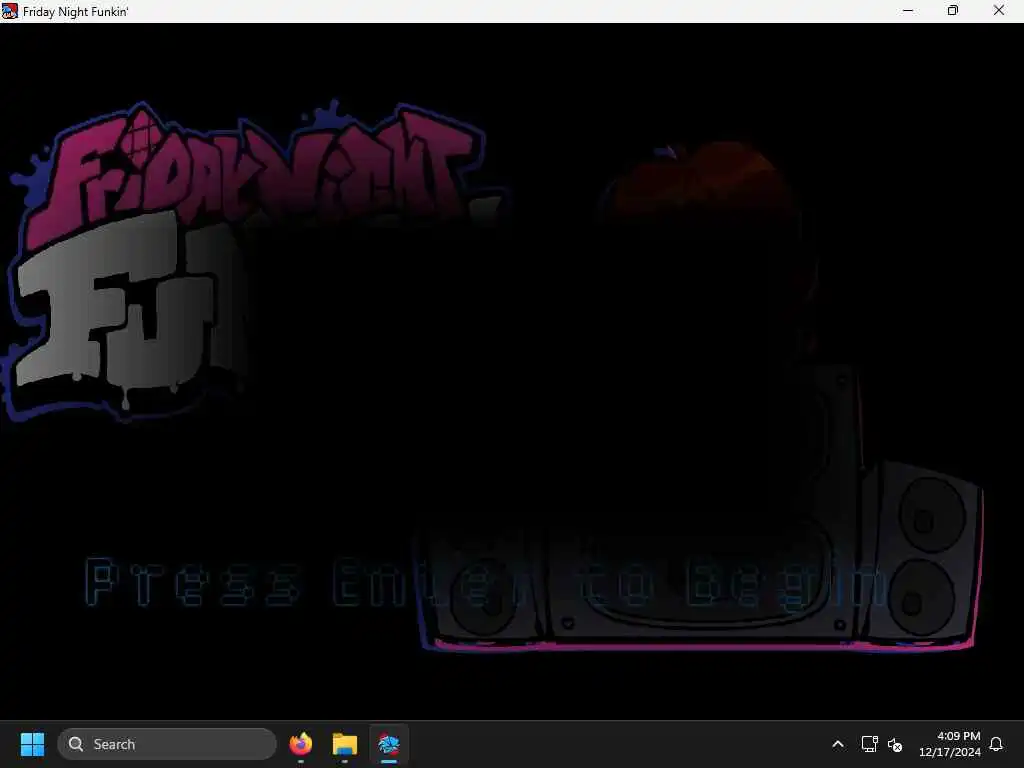The image size is (1024, 768).
Task: Select the Friday Night Funkin' taskbar icon
Action: click(x=389, y=744)
